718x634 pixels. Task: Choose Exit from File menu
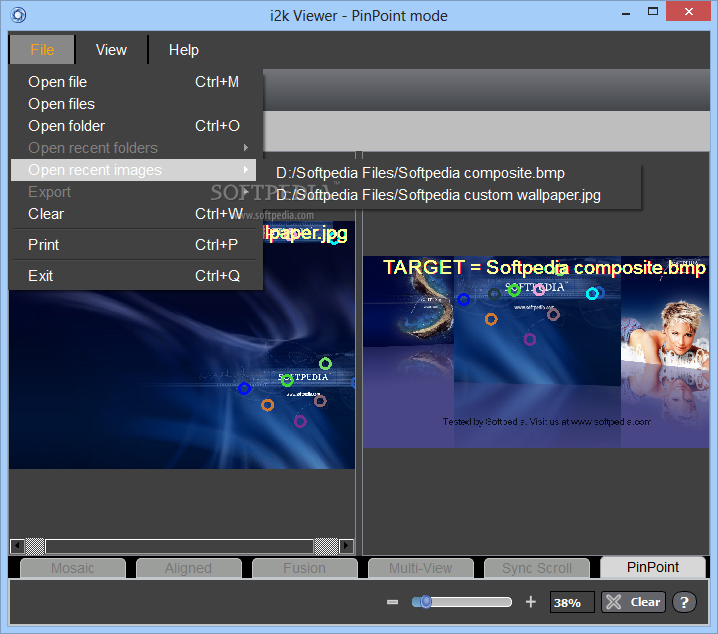(133, 276)
